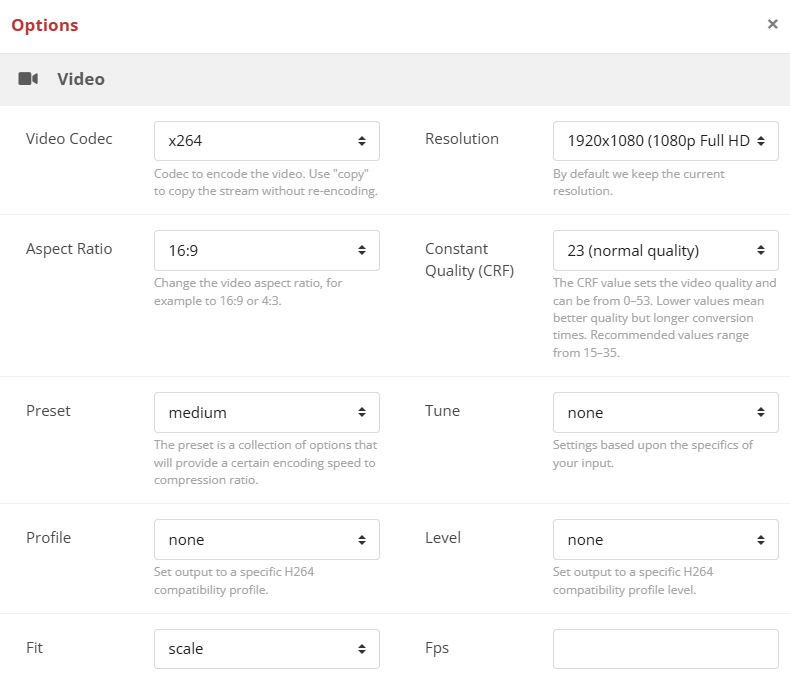Change the Constant Quality CRF selection
The image size is (790, 675).
point(665,250)
